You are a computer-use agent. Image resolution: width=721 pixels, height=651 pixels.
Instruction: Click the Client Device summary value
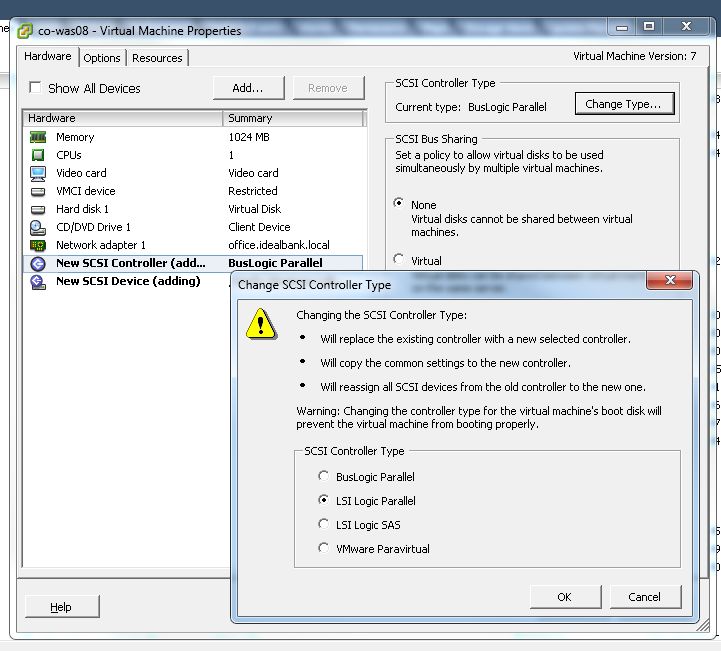[x=259, y=227]
